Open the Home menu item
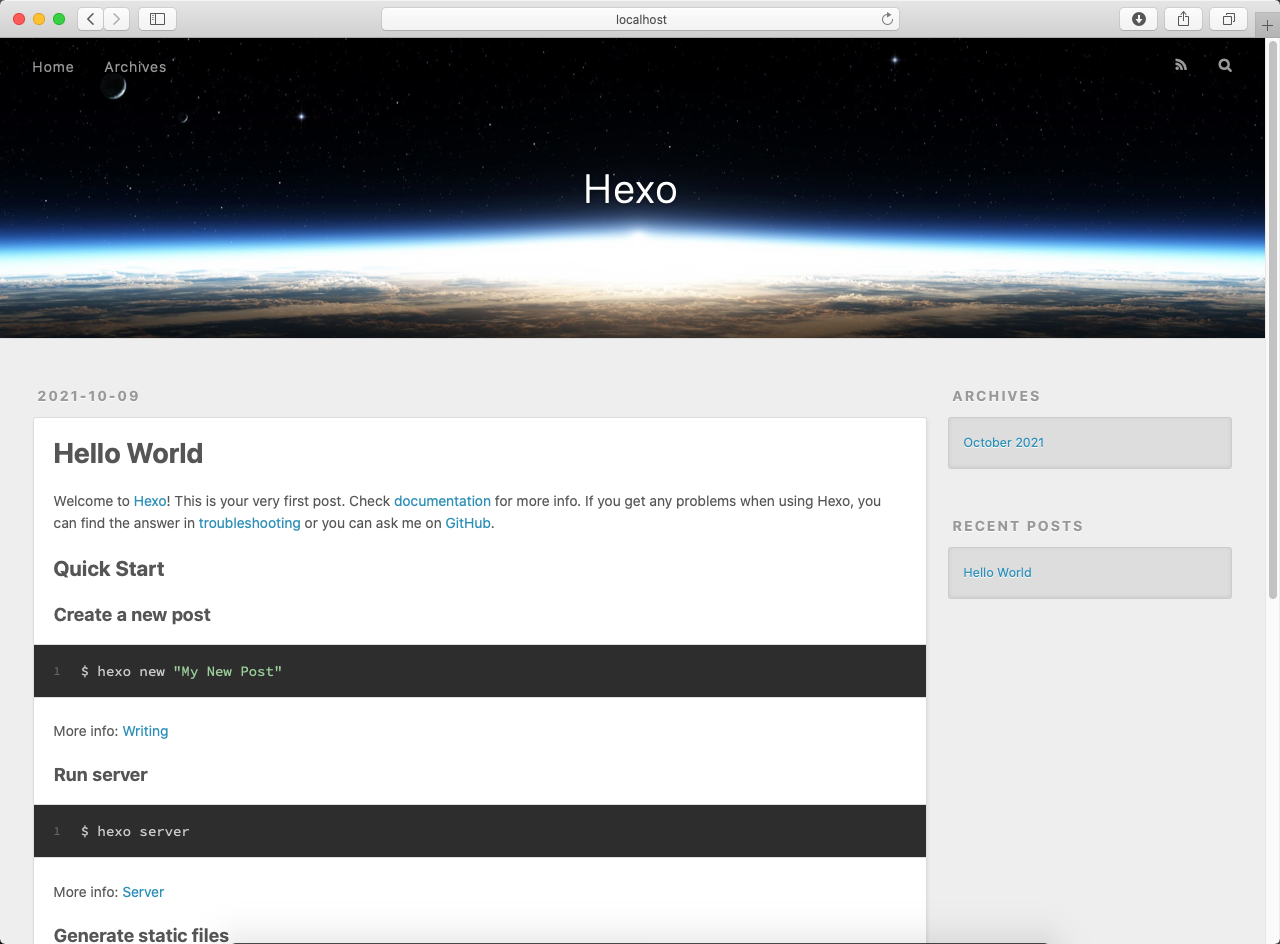The width and height of the screenshot is (1280, 944). click(x=53, y=67)
